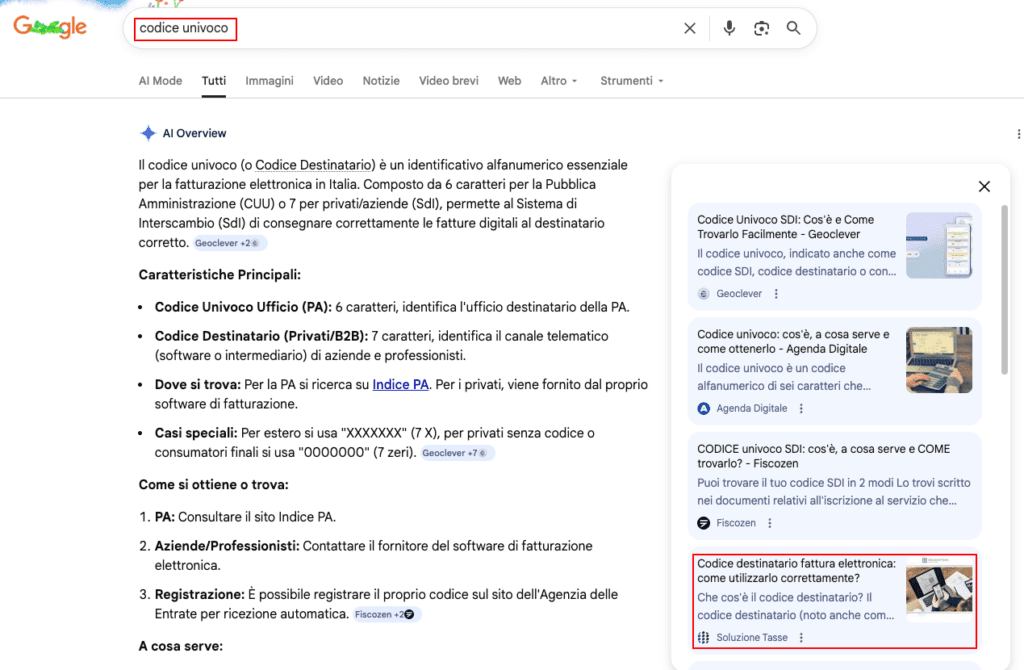The height and width of the screenshot is (670, 1024).
Task: Click the Fiscozen source icon
Action: click(702, 522)
